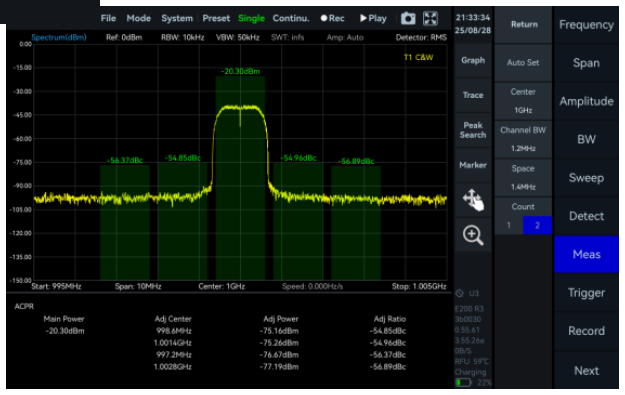Image resolution: width=625 pixels, height=395 pixels.
Task: Click the -56.89dBc channel label on graph
Action: point(356,161)
